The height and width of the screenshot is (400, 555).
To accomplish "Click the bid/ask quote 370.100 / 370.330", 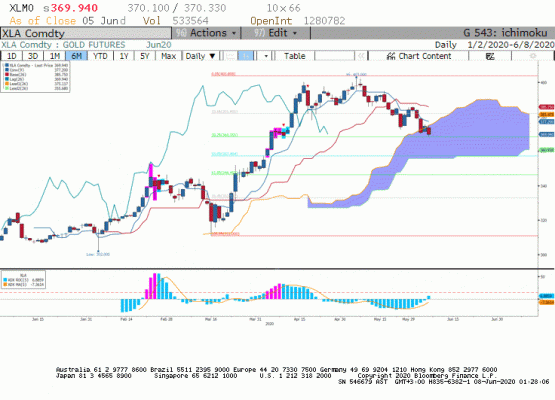I will click(177, 8).
